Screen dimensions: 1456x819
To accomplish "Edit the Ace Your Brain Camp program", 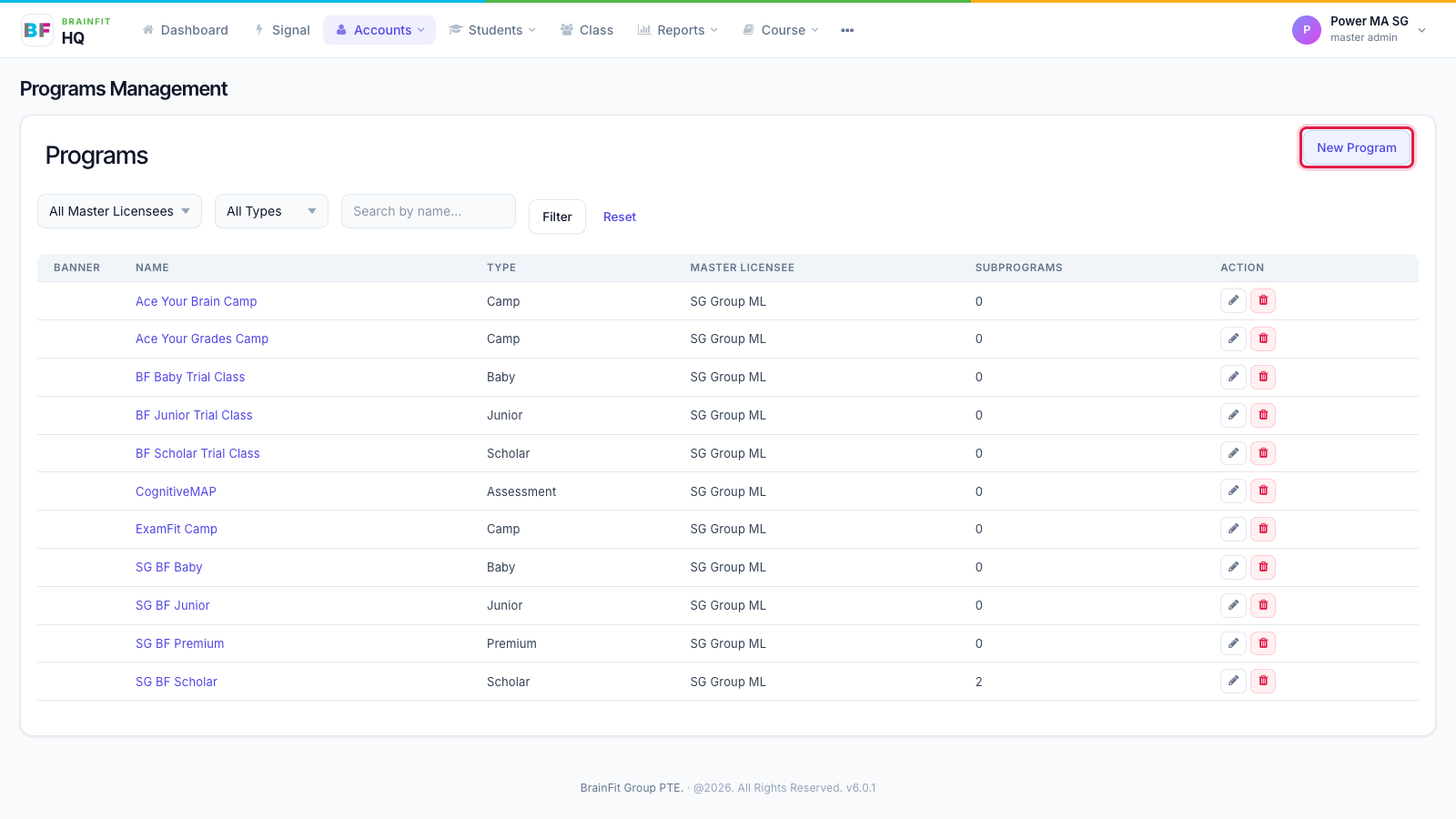I will click(x=1233, y=300).
